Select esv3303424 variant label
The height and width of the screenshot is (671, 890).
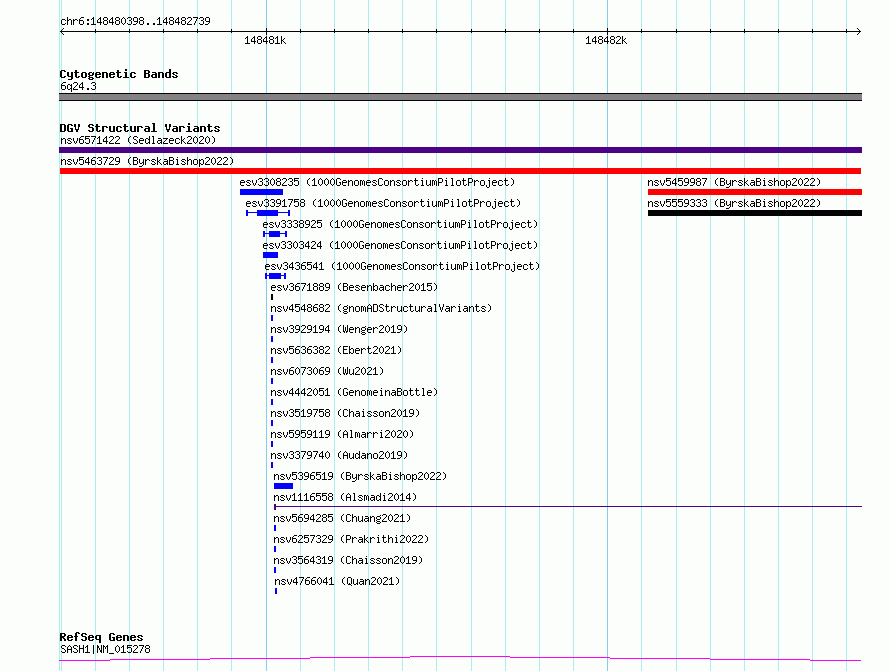[x=400, y=245]
